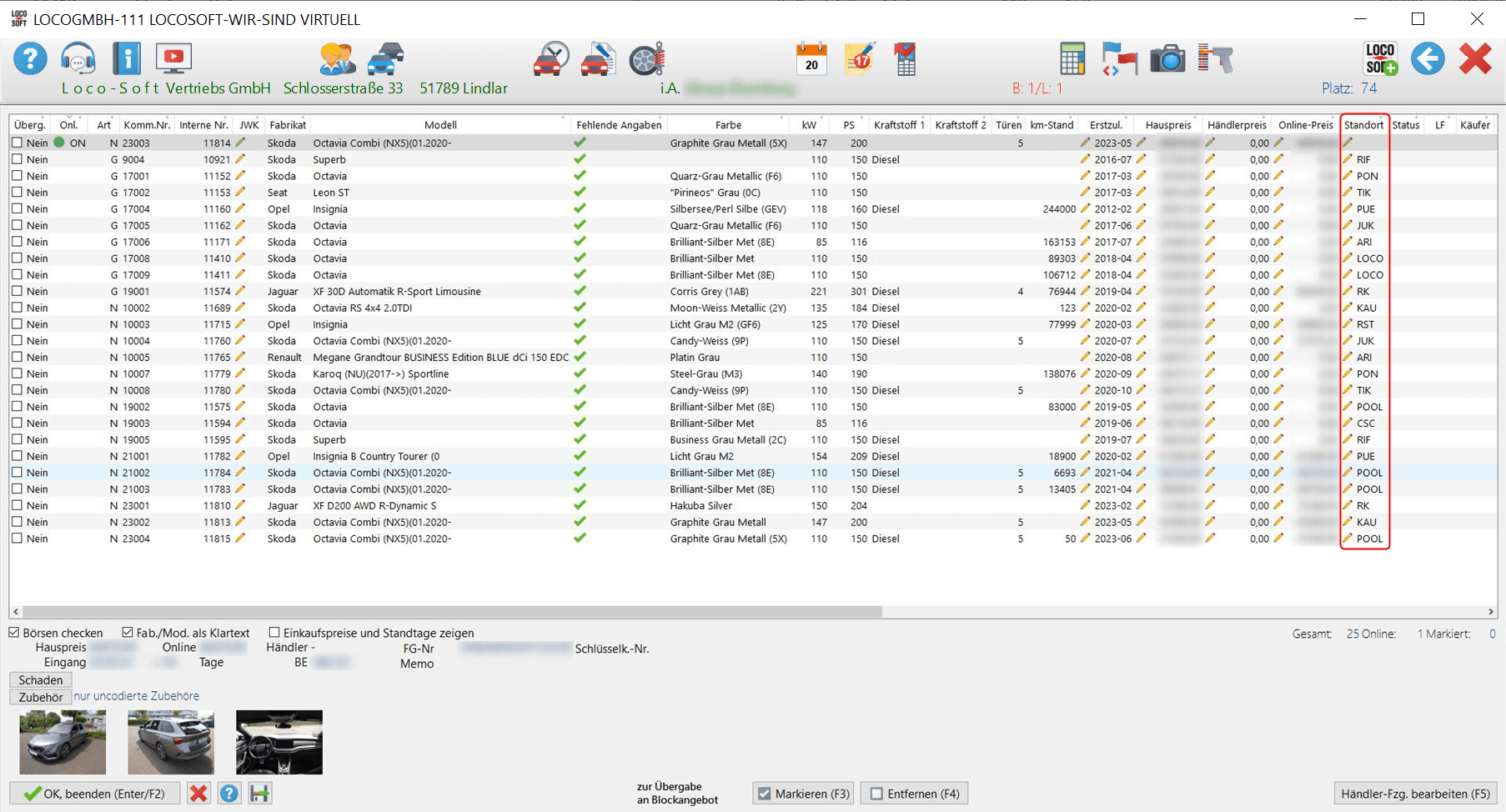Click the wheel and suspension icon

click(646, 59)
